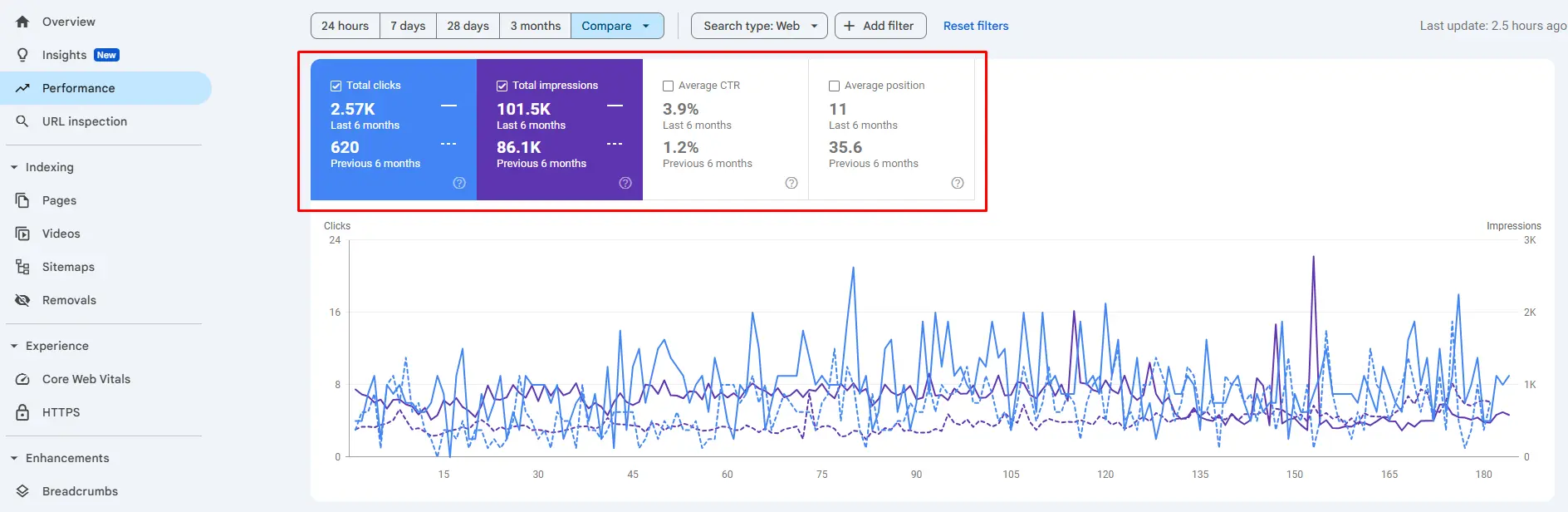Click the URL inspection magnifier icon

[22, 121]
